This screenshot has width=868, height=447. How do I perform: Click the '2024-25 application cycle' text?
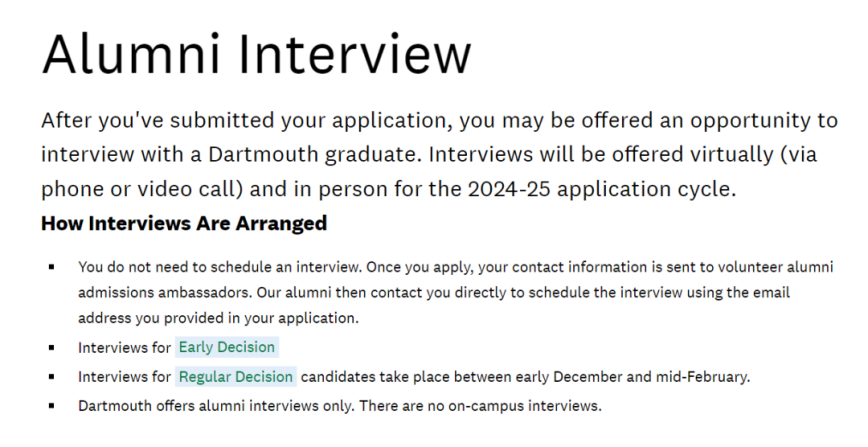(x=602, y=189)
